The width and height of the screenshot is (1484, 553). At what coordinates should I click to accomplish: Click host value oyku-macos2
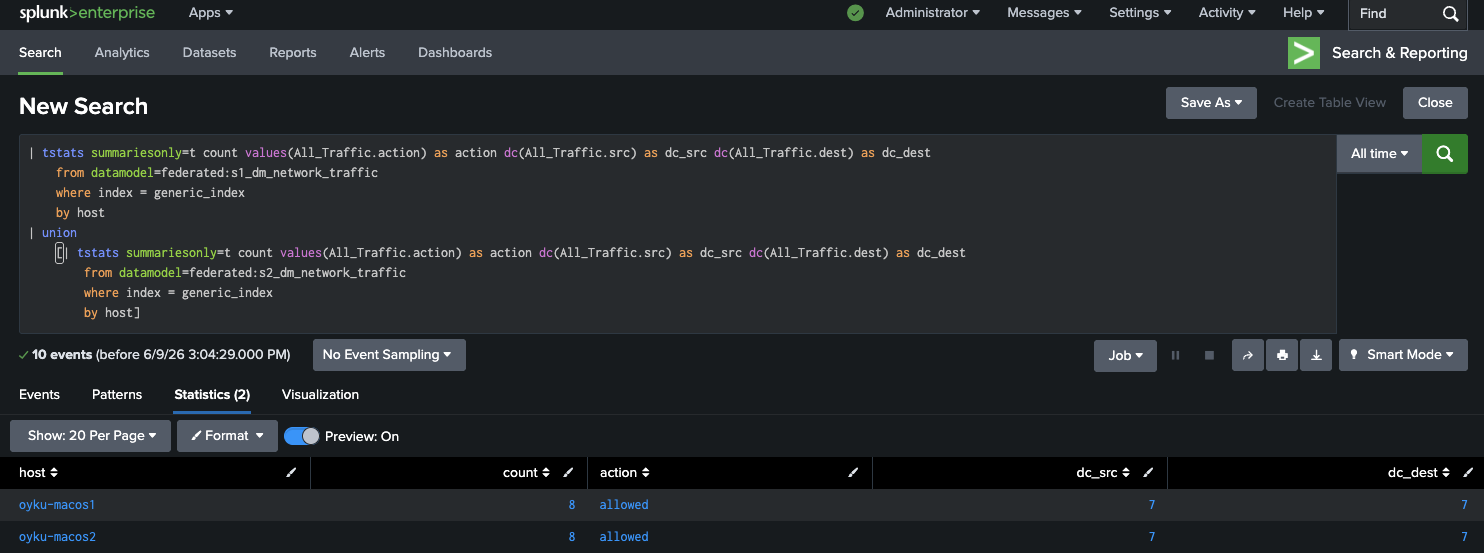click(x=57, y=537)
